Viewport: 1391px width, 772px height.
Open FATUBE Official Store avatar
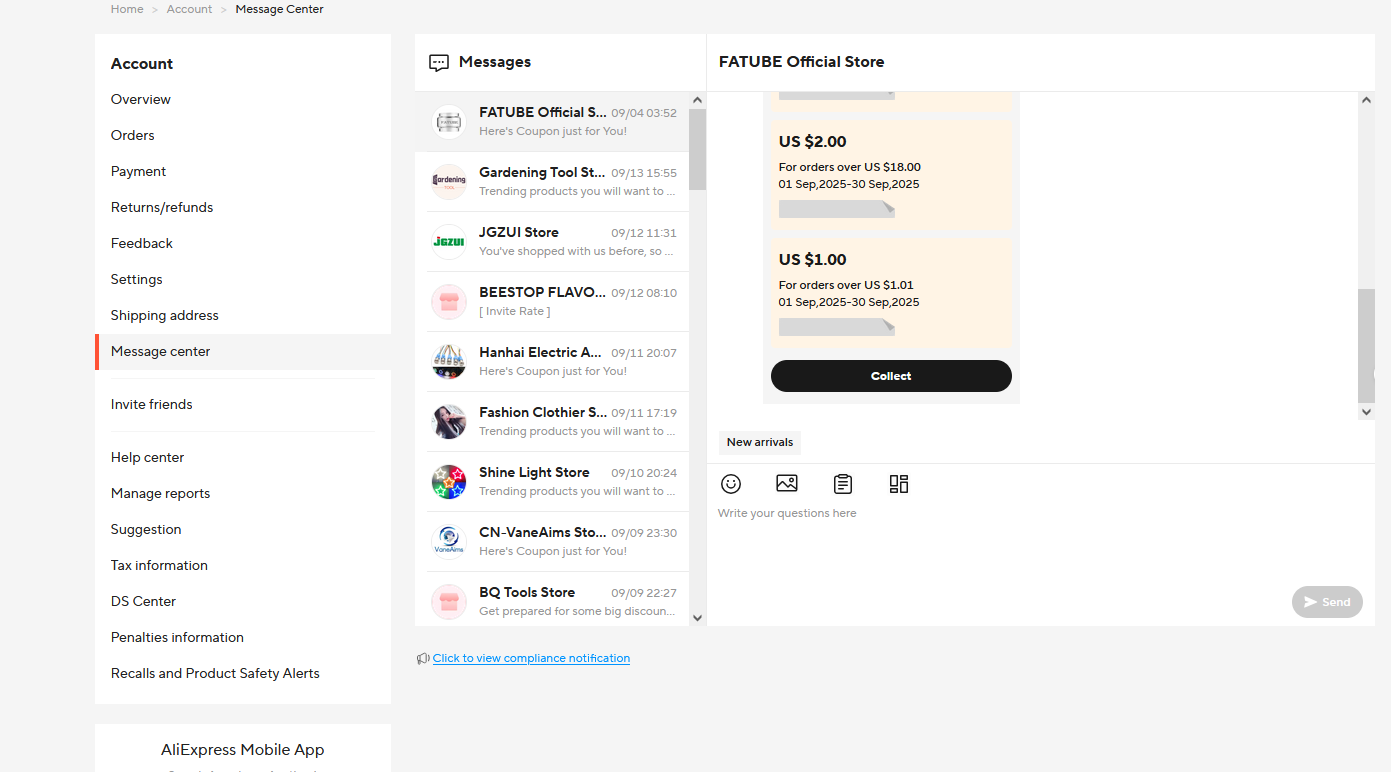(x=449, y=122)
